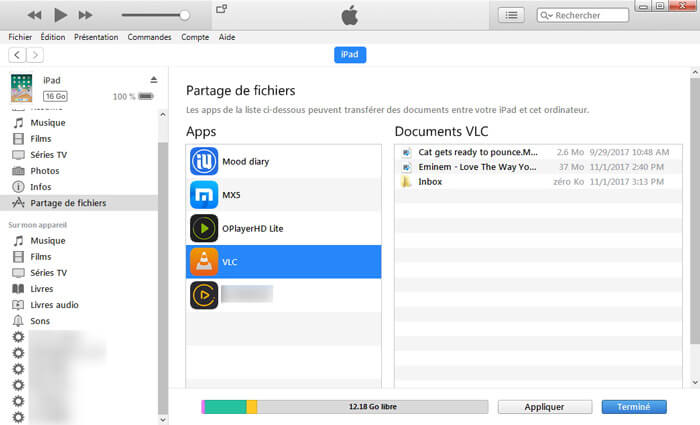The image size is (700, 425).
Task: Eject the iPad device
Action: (153, 79)
